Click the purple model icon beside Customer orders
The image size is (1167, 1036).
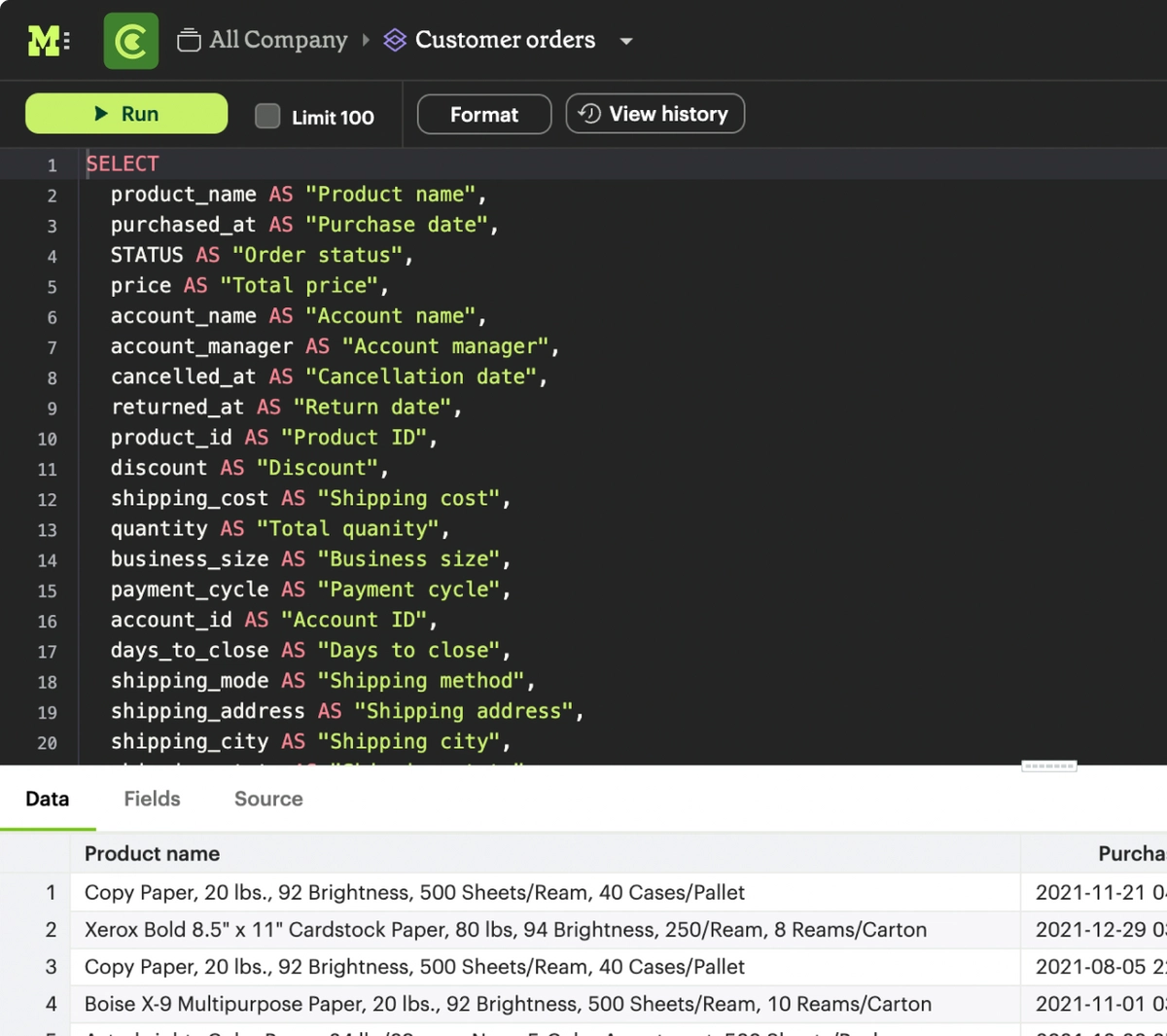coord(393,39)
